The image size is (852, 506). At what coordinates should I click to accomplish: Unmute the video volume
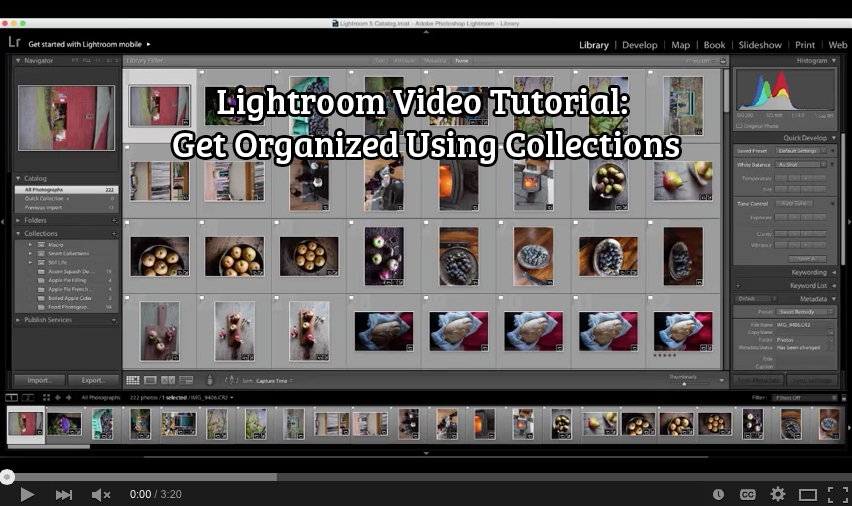[x=101, y=495]
